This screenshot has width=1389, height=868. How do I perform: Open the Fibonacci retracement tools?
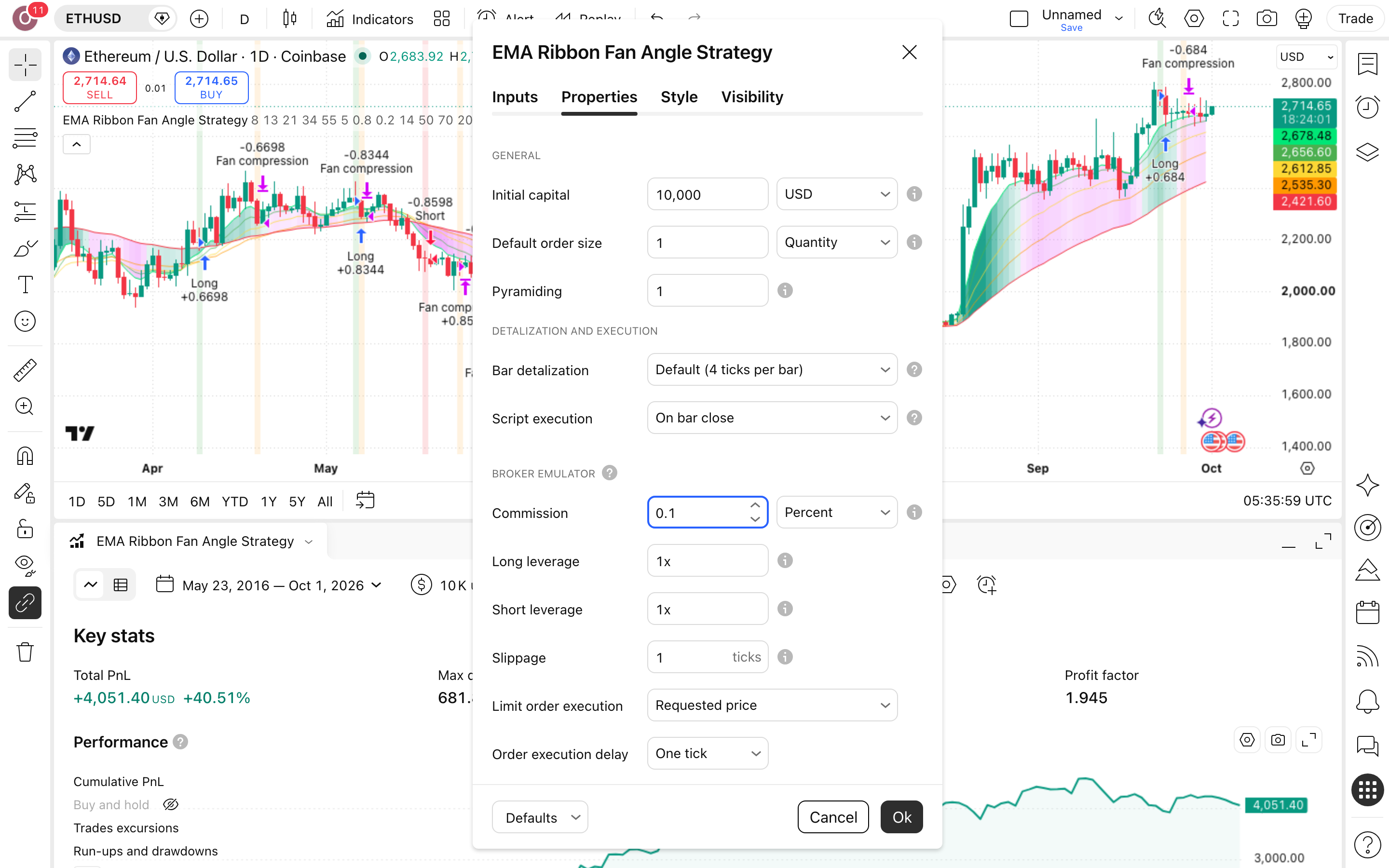click(25, 138)
